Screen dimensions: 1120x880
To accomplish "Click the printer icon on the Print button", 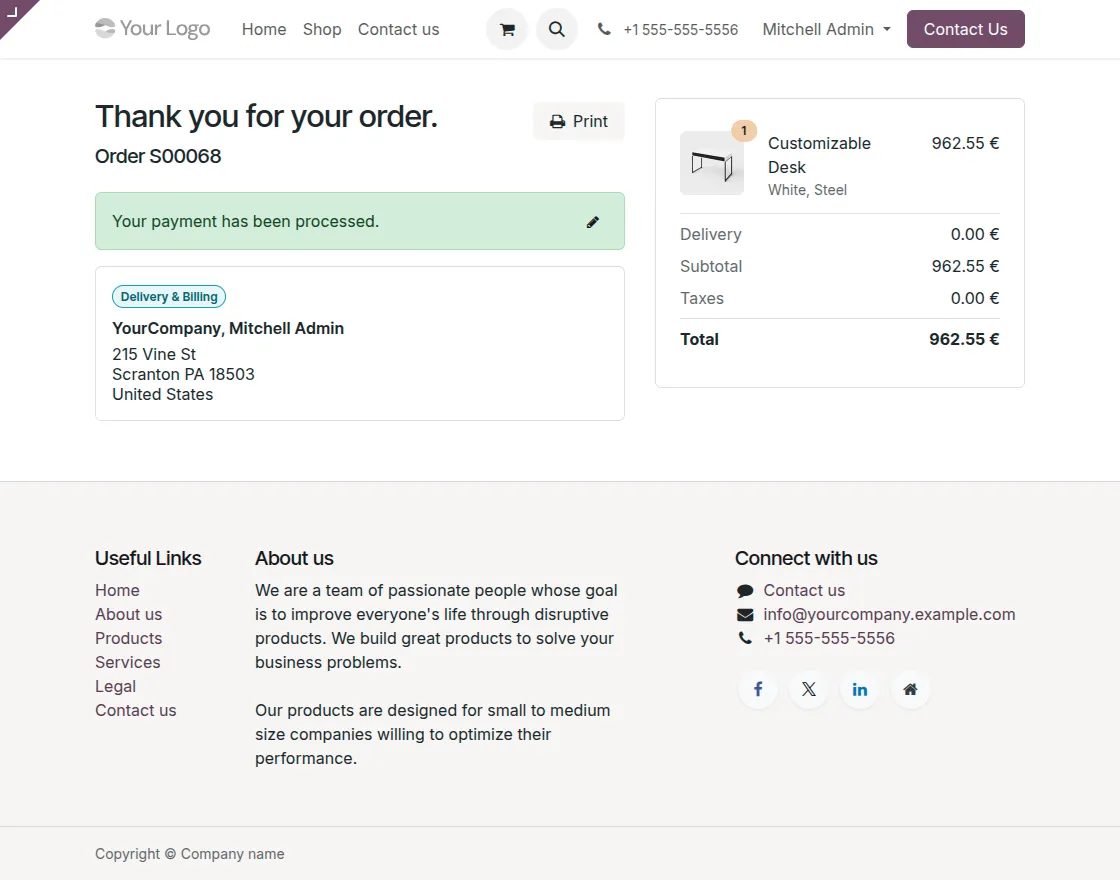I will click(x=556, y=120).
